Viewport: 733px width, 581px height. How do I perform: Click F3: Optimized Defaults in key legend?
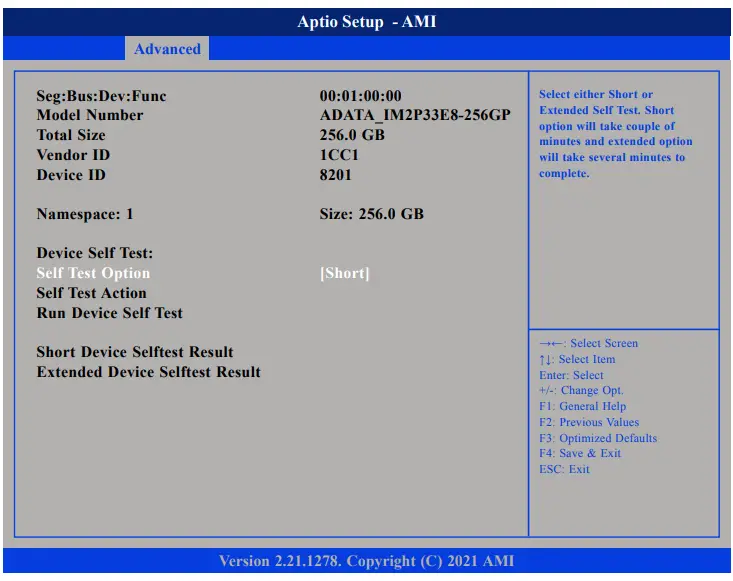pos(598,438)
